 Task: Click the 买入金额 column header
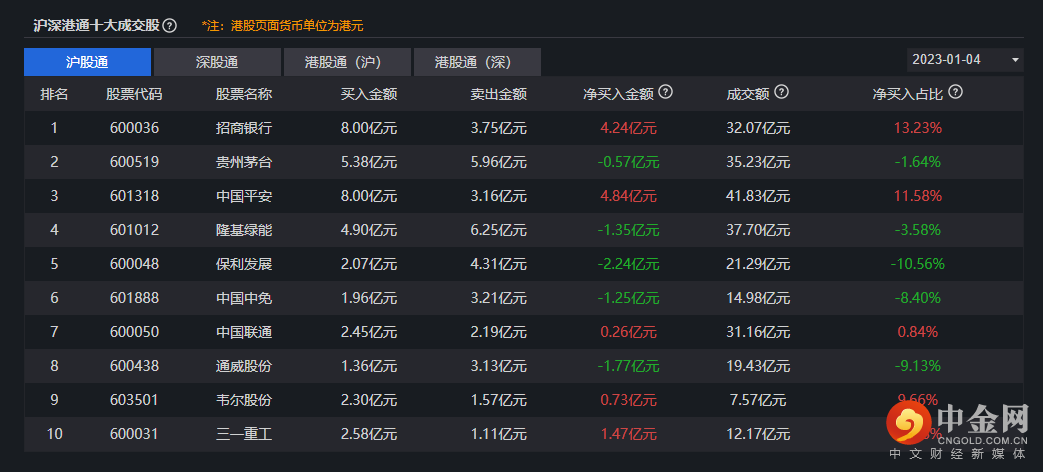[x=369, y=94]
